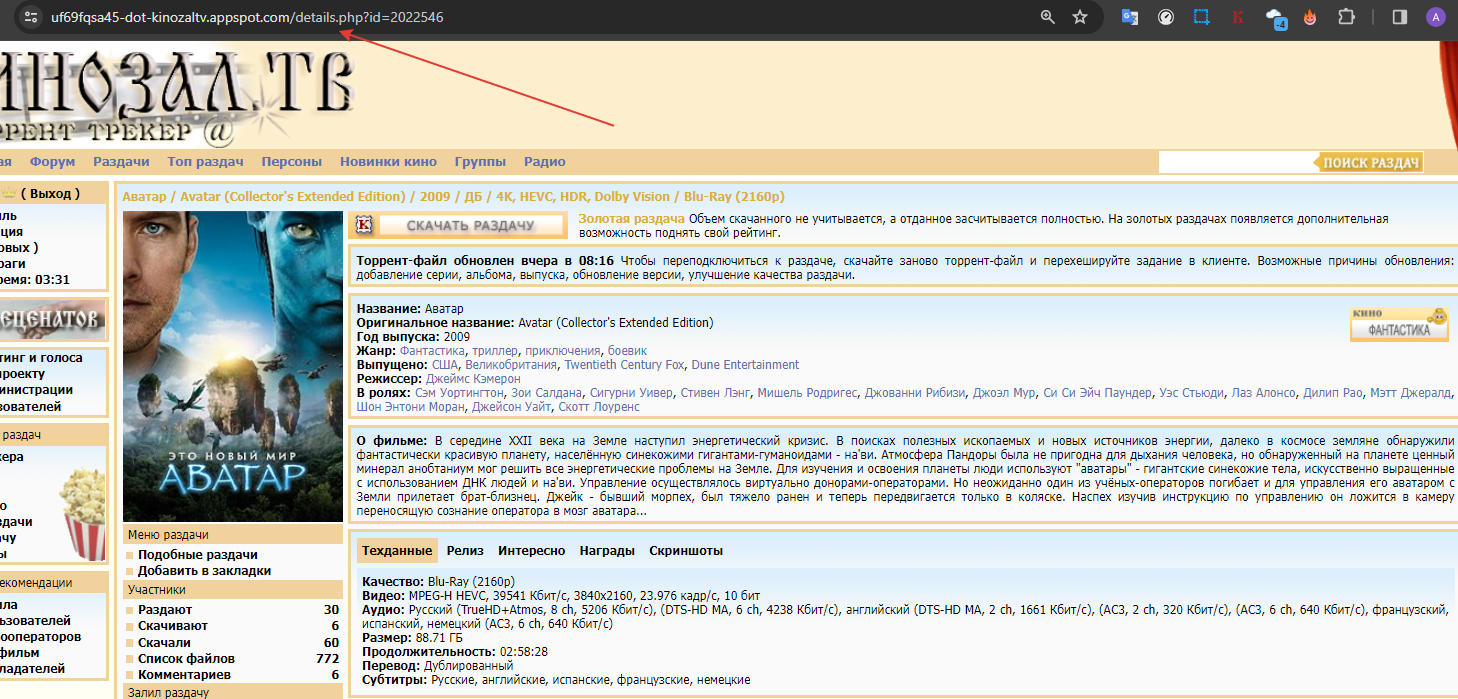Click the Джеймс Кэмерон director link
Image resolution: width=1458 pixels, height=699 pixels.
(x=473, y=379)
